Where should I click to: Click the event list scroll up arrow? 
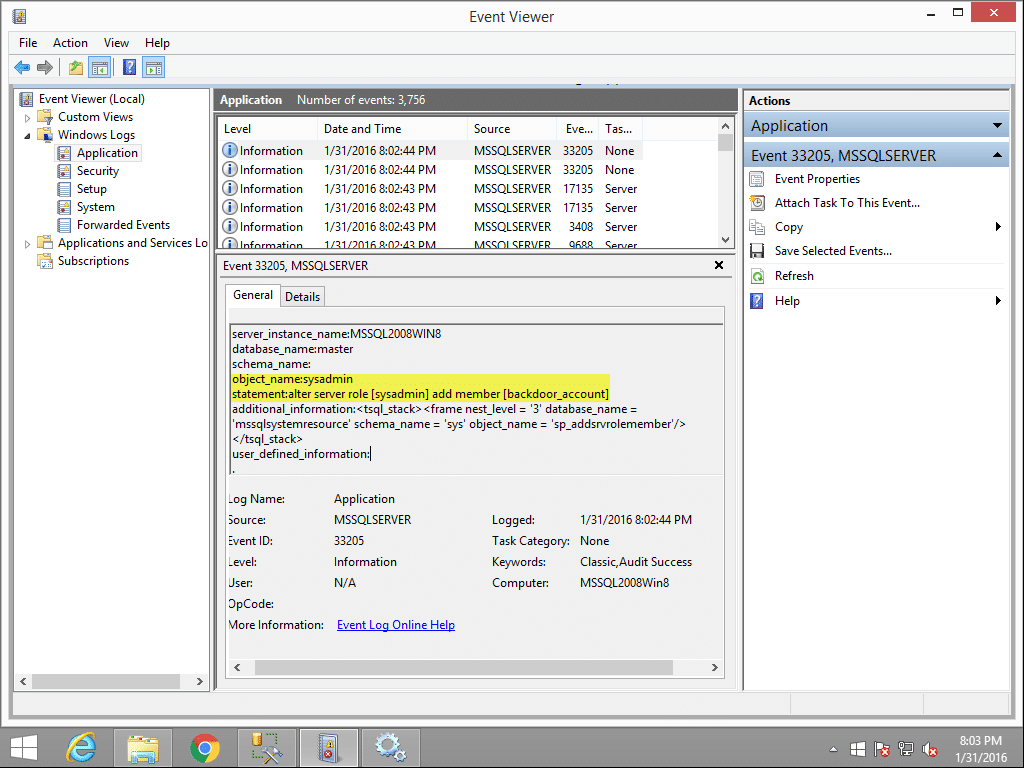pyautogui.click(x=726, y=126)
